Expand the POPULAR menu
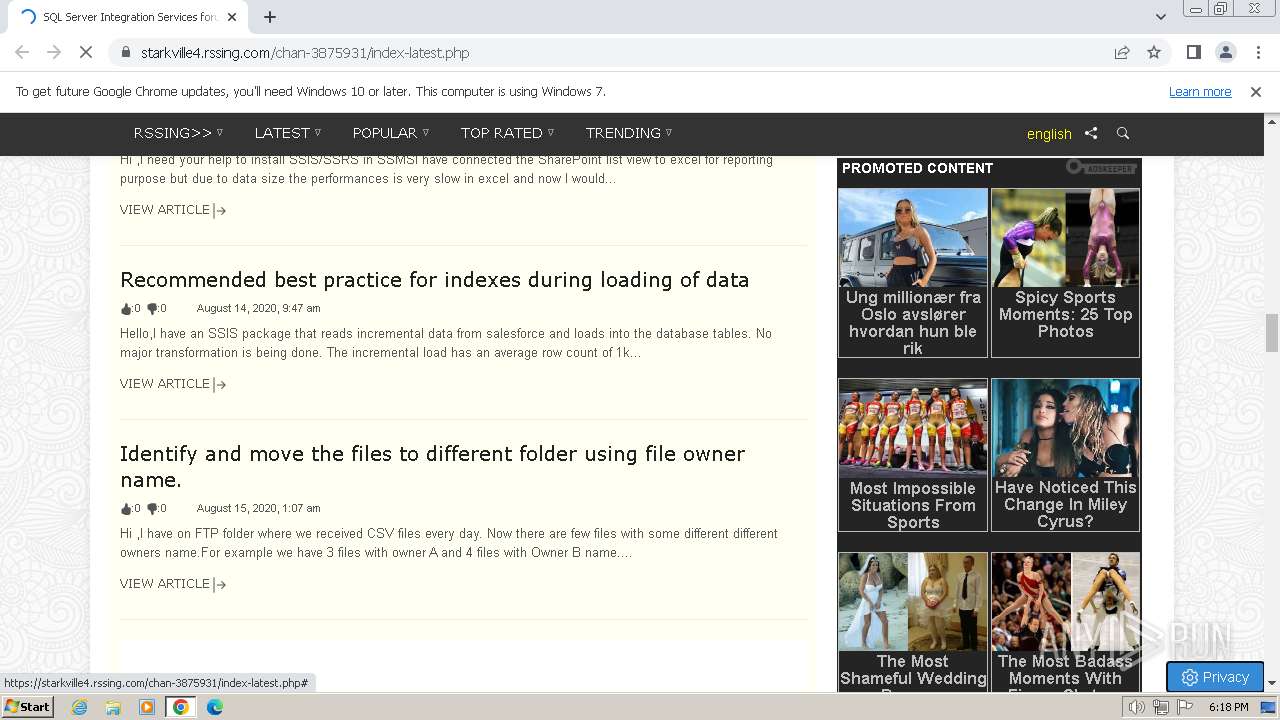 [x=391, y=133]
